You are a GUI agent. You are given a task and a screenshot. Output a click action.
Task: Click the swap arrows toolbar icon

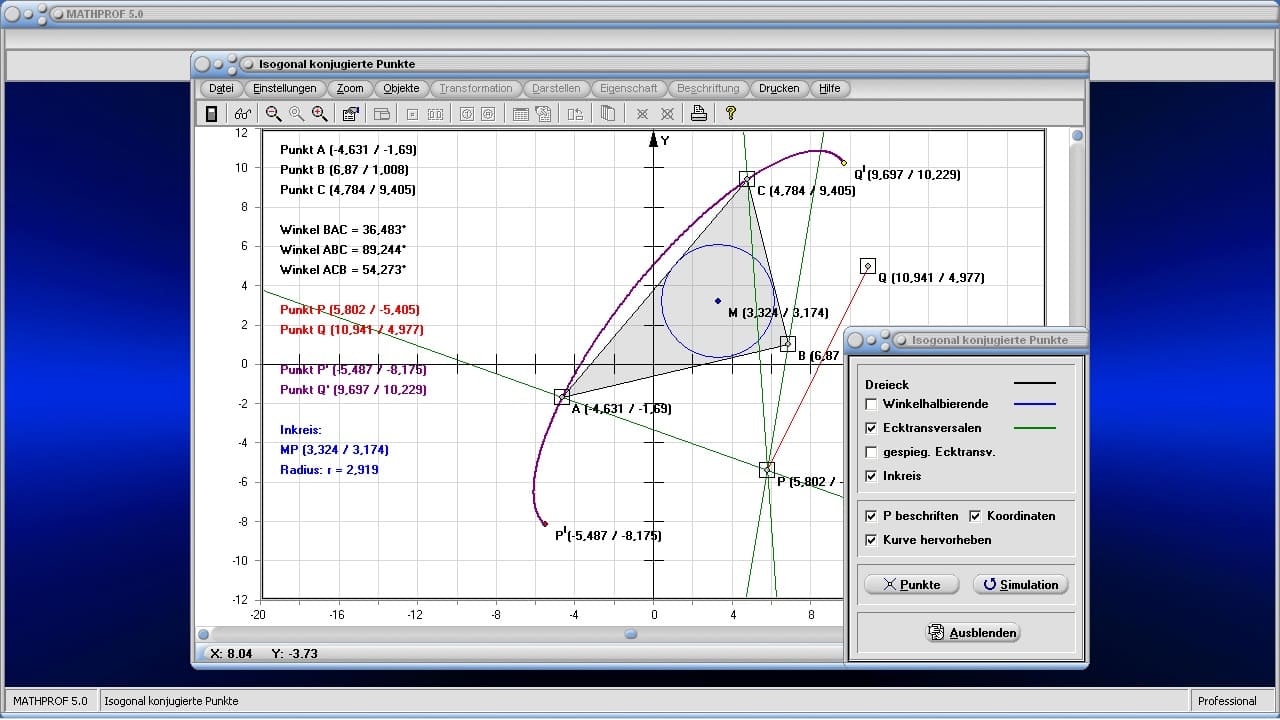(x=575, y=114)
